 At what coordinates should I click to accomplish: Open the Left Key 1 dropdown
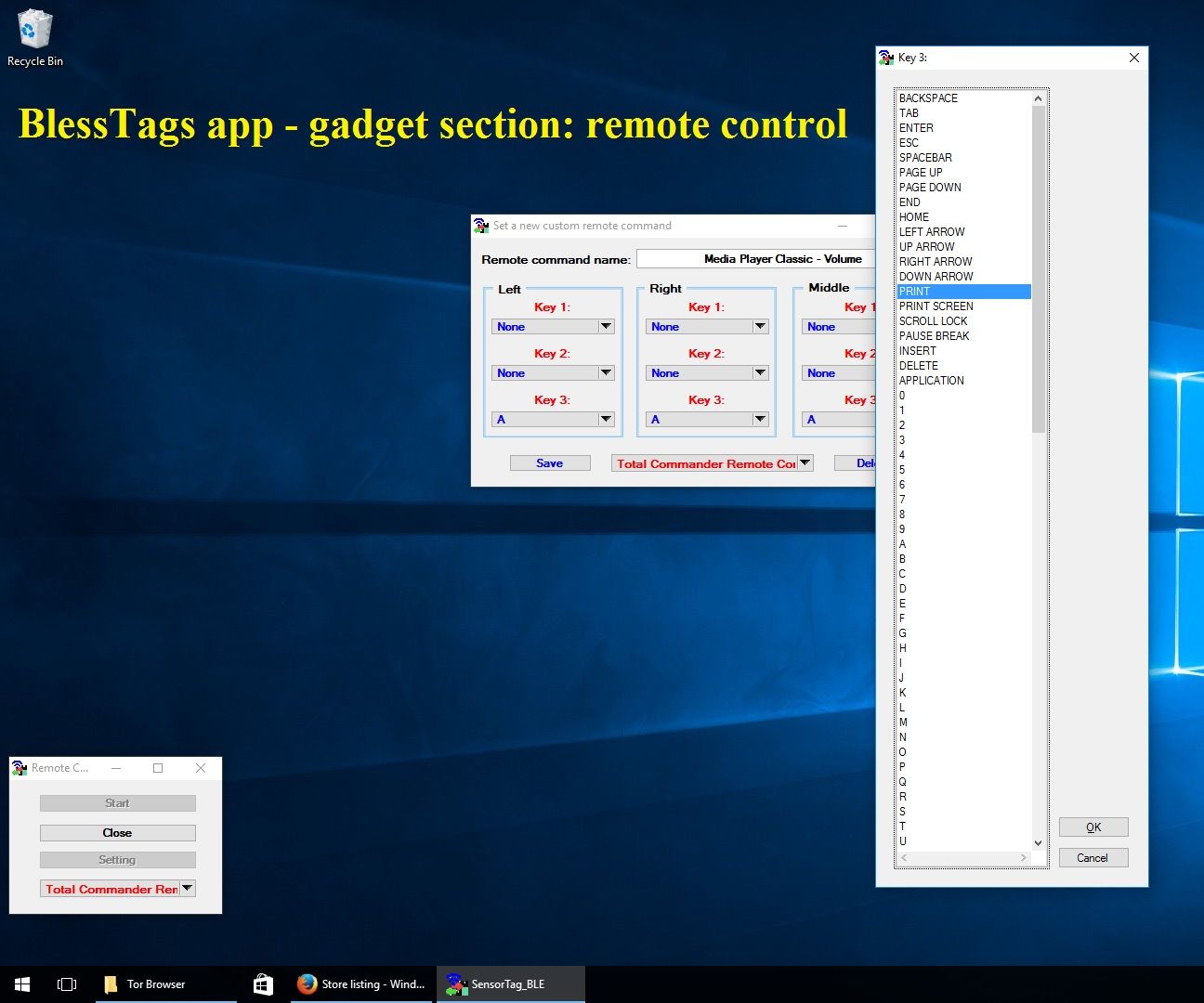(x=607, y=326)
